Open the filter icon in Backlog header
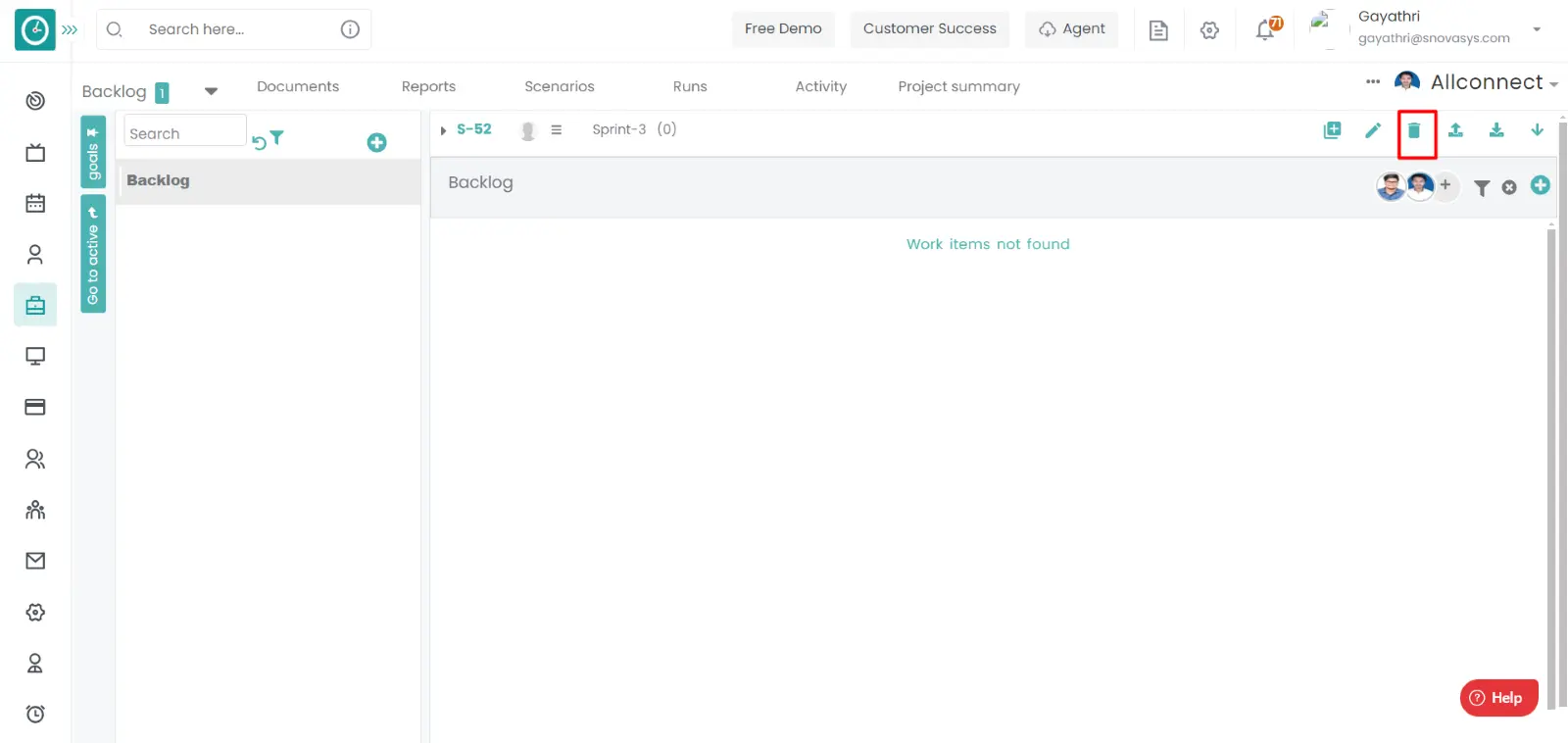Image resolution: width=1568 pixels, height=743 pixels. pos(1482,188)
